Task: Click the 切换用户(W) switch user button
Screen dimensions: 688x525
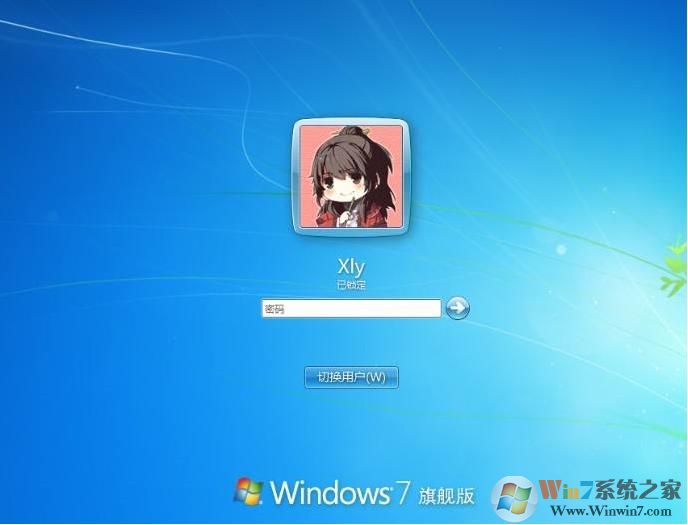Action: [x=351, y=377]
